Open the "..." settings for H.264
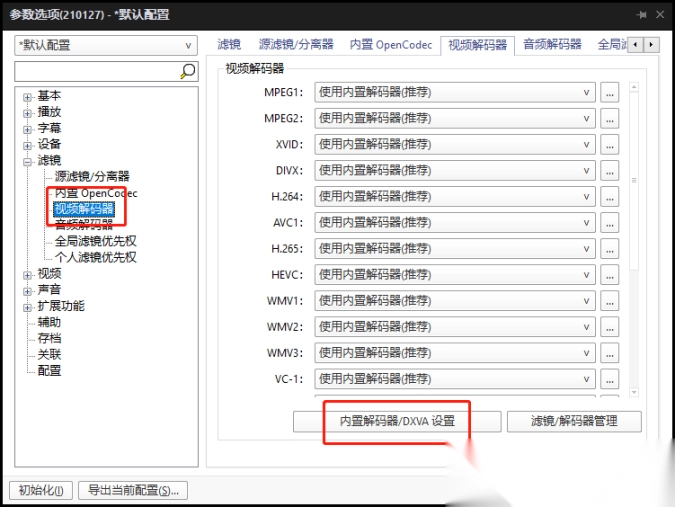 pos(609,196)
